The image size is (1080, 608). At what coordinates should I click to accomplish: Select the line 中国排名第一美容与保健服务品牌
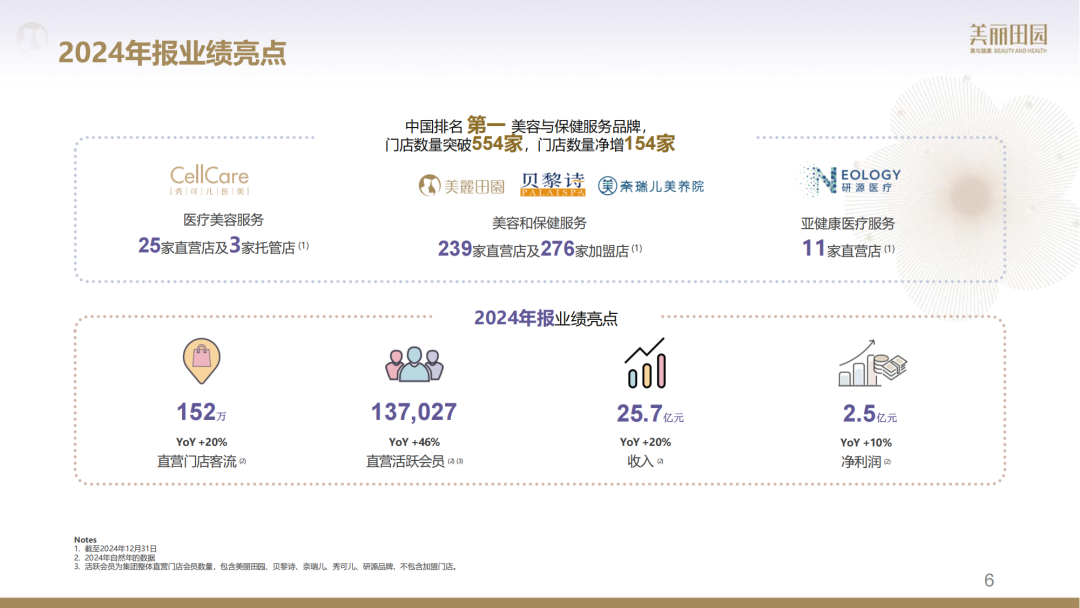526,126
